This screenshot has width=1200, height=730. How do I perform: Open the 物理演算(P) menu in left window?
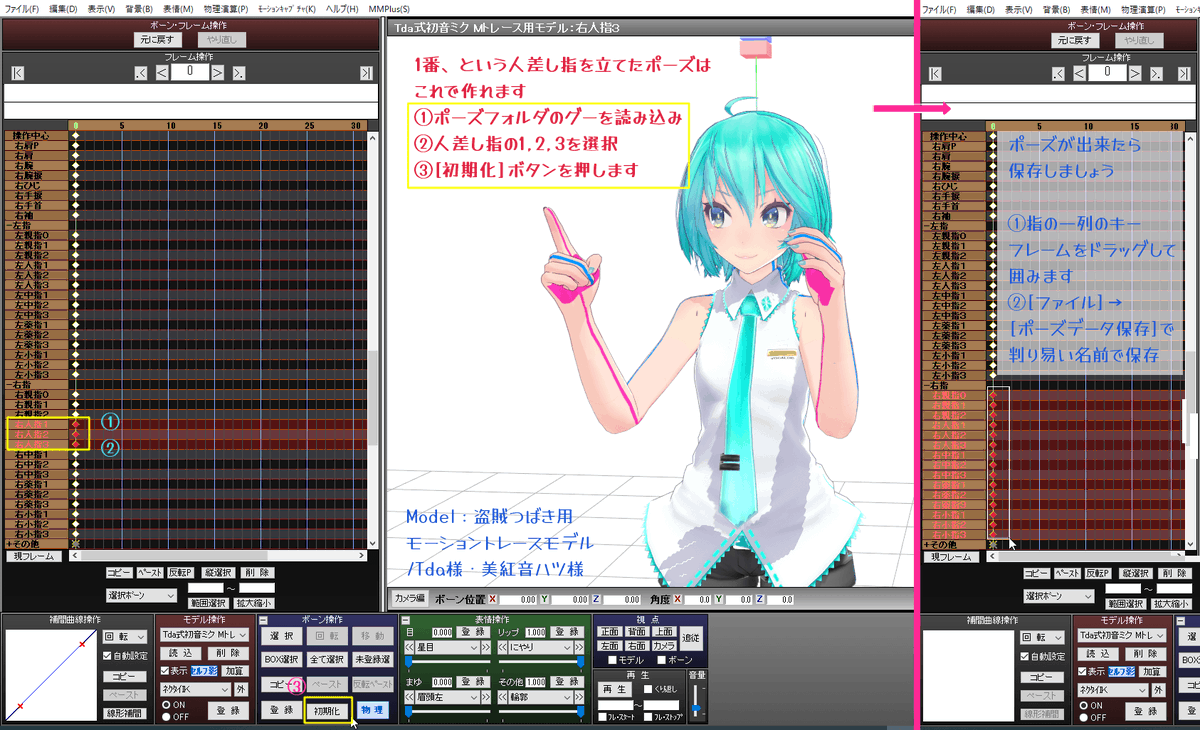[226, 9]
